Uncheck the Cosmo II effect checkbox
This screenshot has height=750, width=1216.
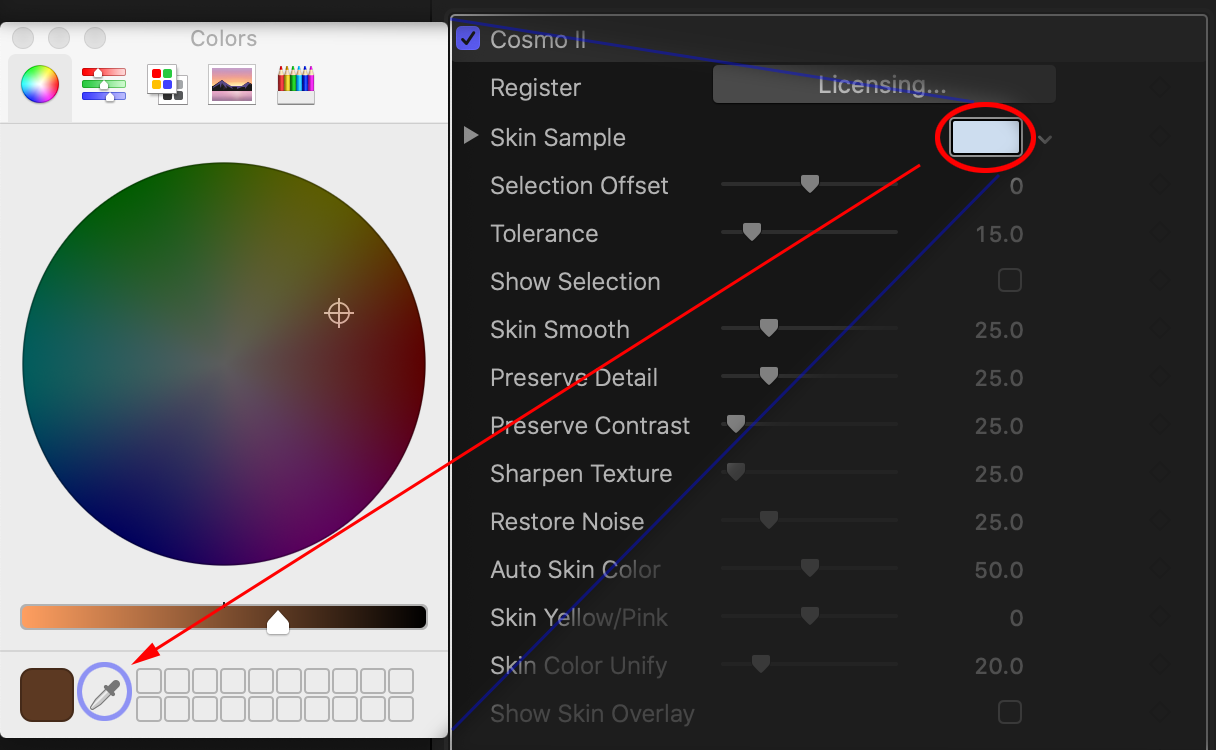(467, 39)
